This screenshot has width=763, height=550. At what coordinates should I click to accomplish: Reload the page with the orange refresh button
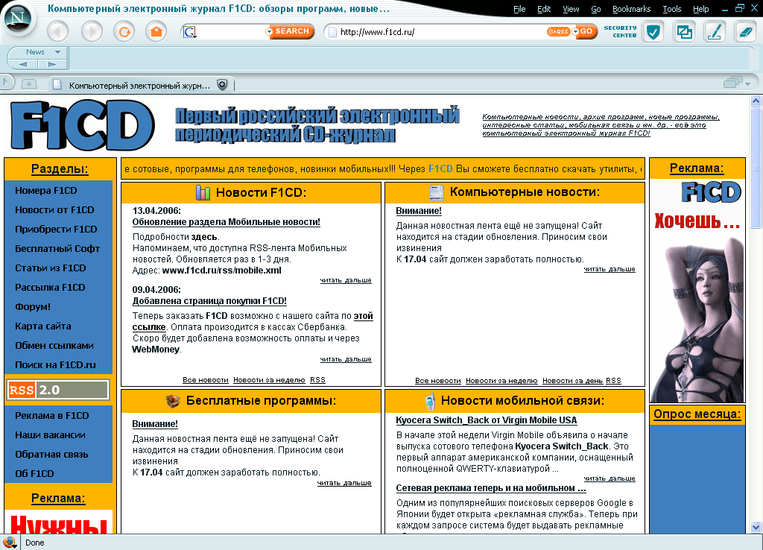pyautogui.click(x=124, y=32)
